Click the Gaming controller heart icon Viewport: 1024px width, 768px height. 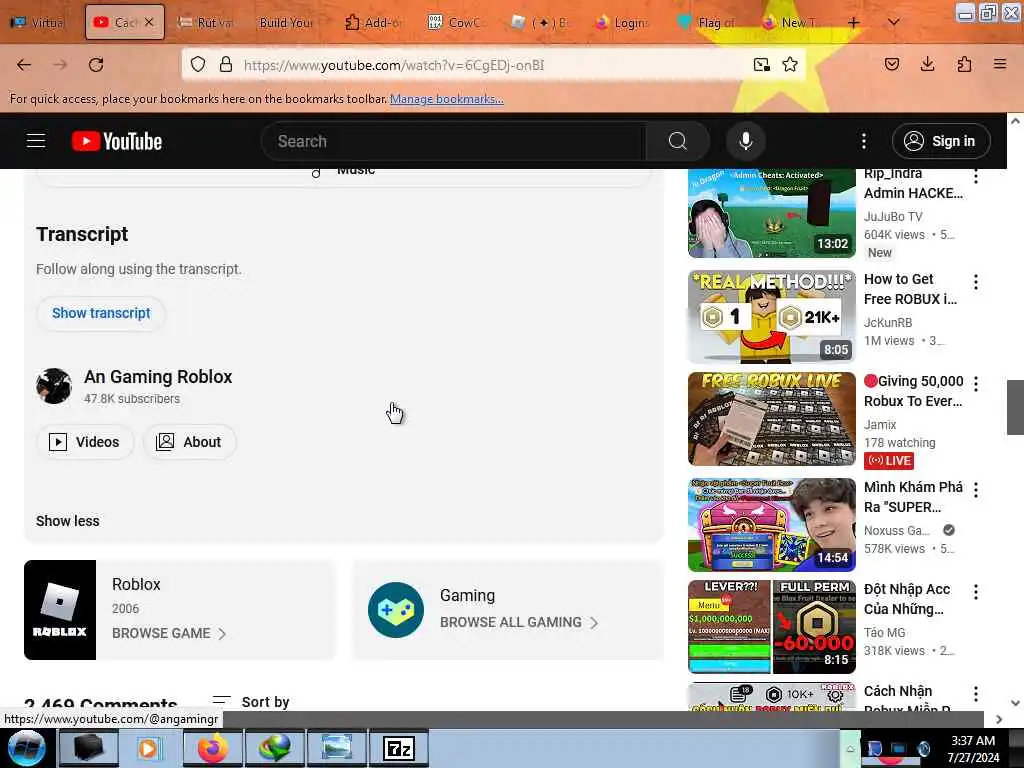click(396, 610)
